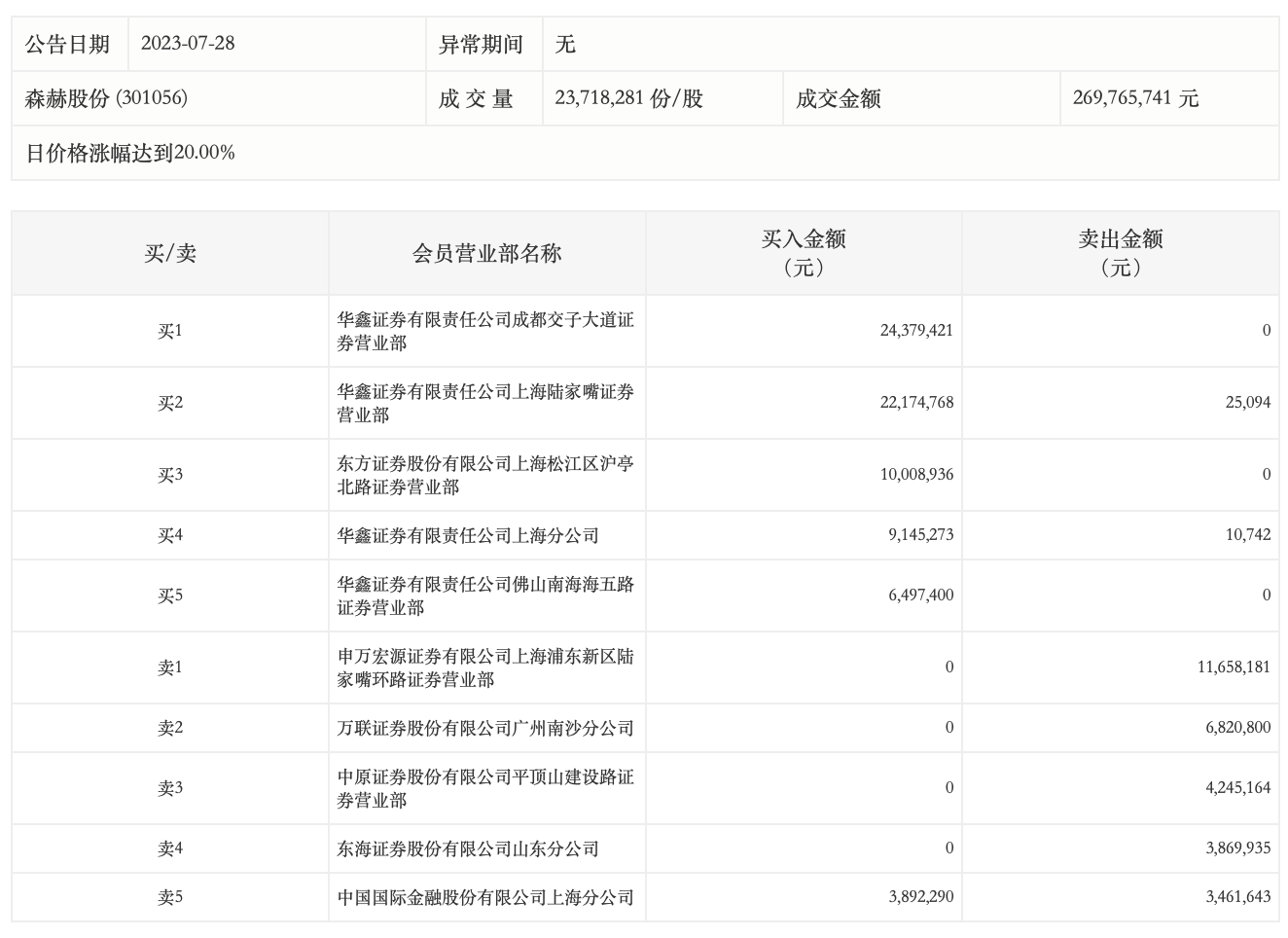
Task: Click the 会员营业部名称 column header
Action: pyautogui.click(x=486, y=254)
